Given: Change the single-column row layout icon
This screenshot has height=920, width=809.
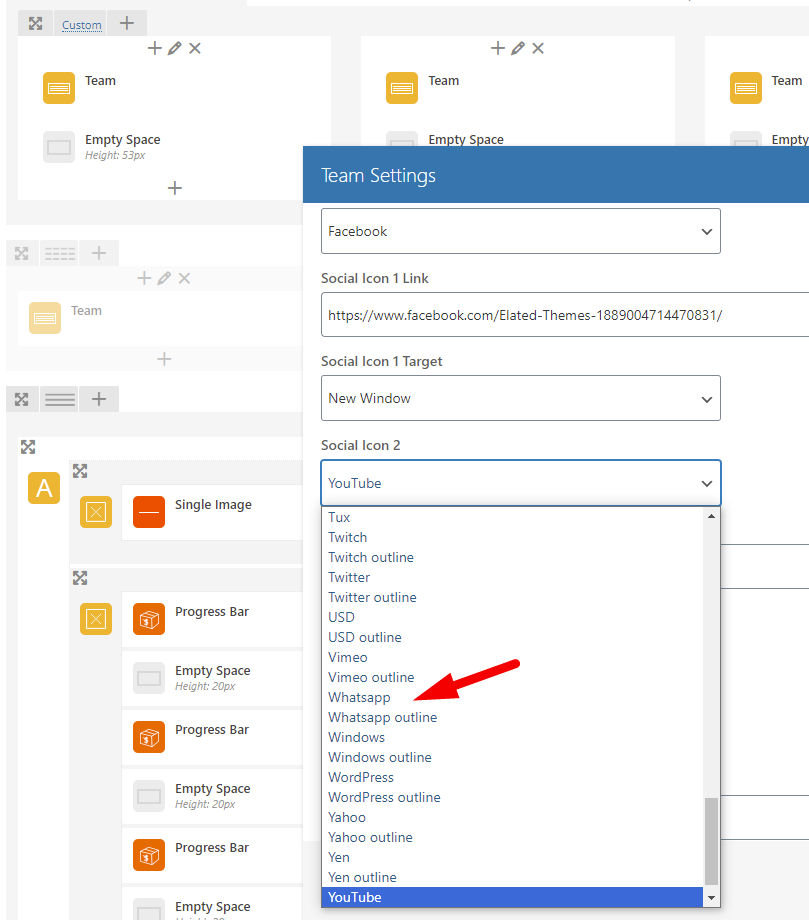Looking at the screenshot, I should (x=60, y=400).
